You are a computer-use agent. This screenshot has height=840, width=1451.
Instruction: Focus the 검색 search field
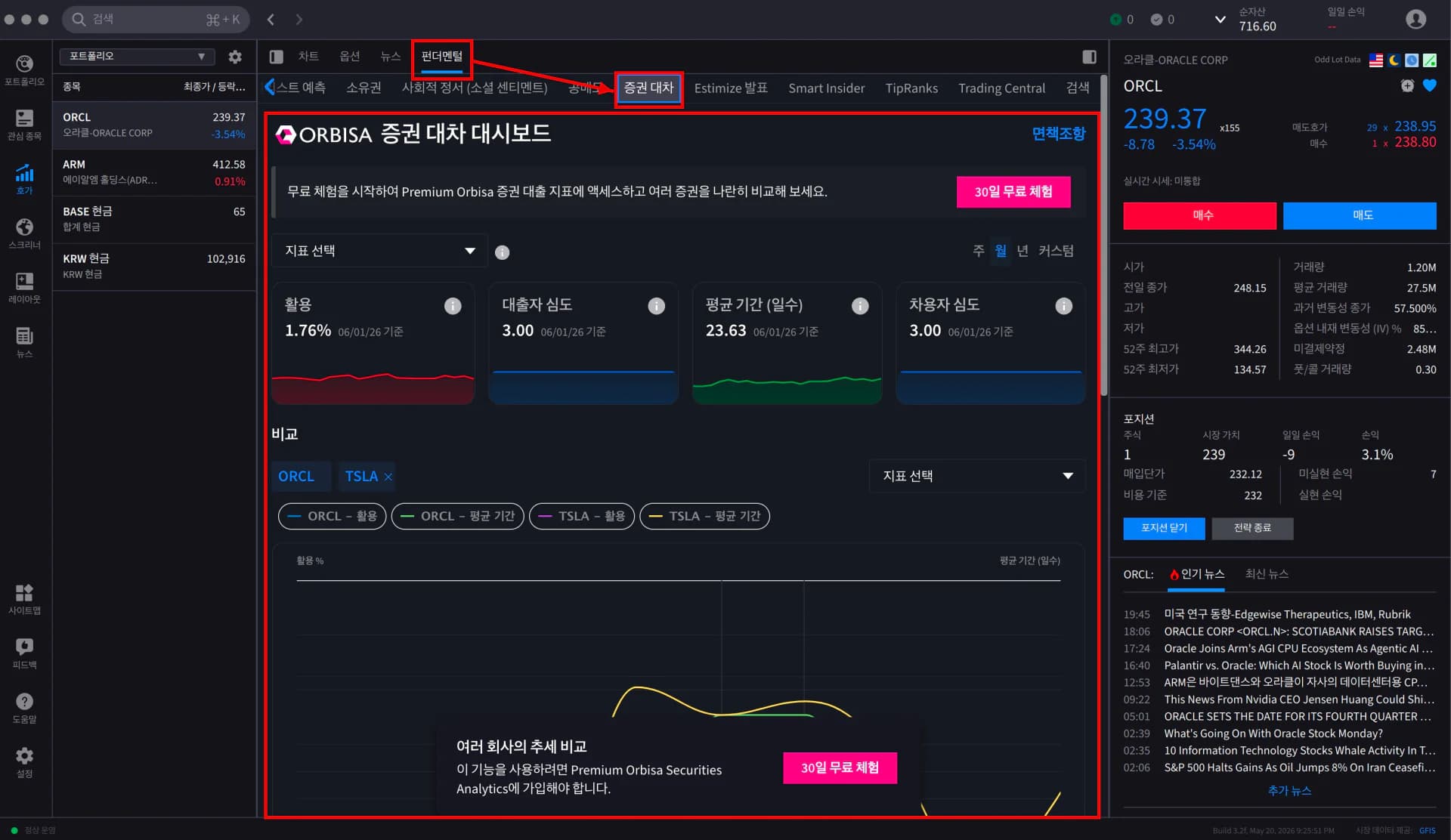156,20
